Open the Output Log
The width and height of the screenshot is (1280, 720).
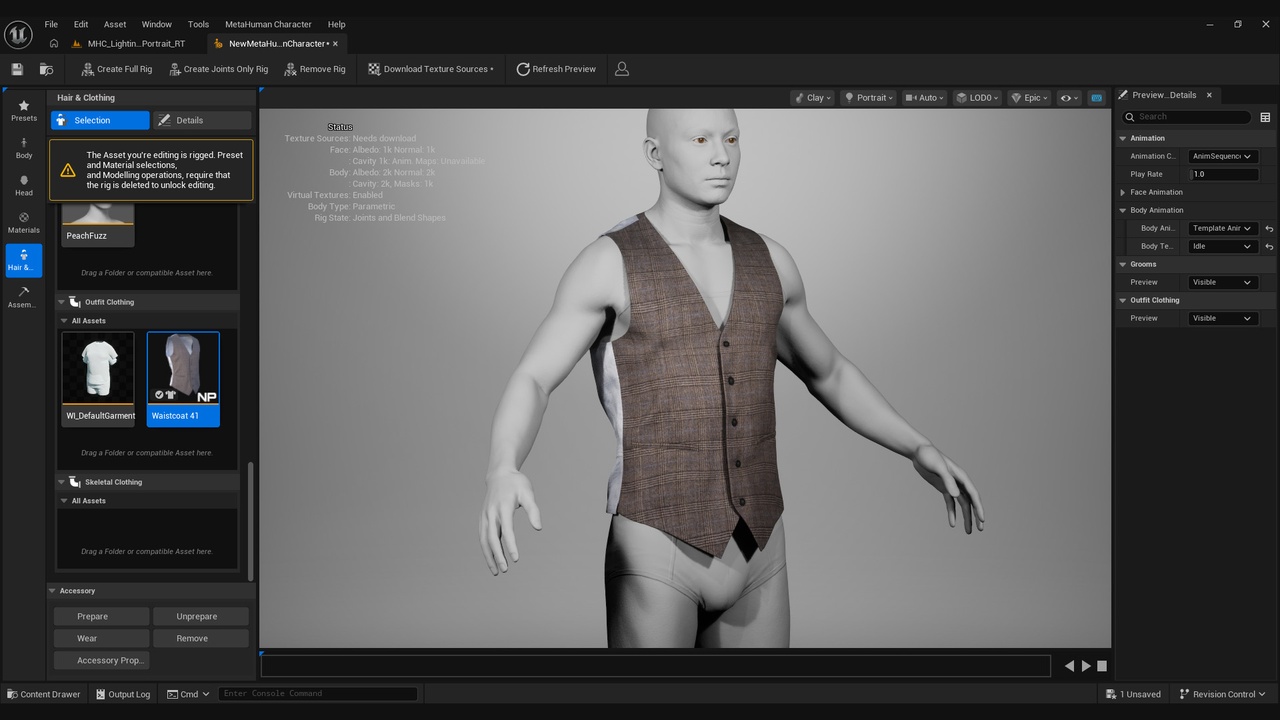coord(123,694)
